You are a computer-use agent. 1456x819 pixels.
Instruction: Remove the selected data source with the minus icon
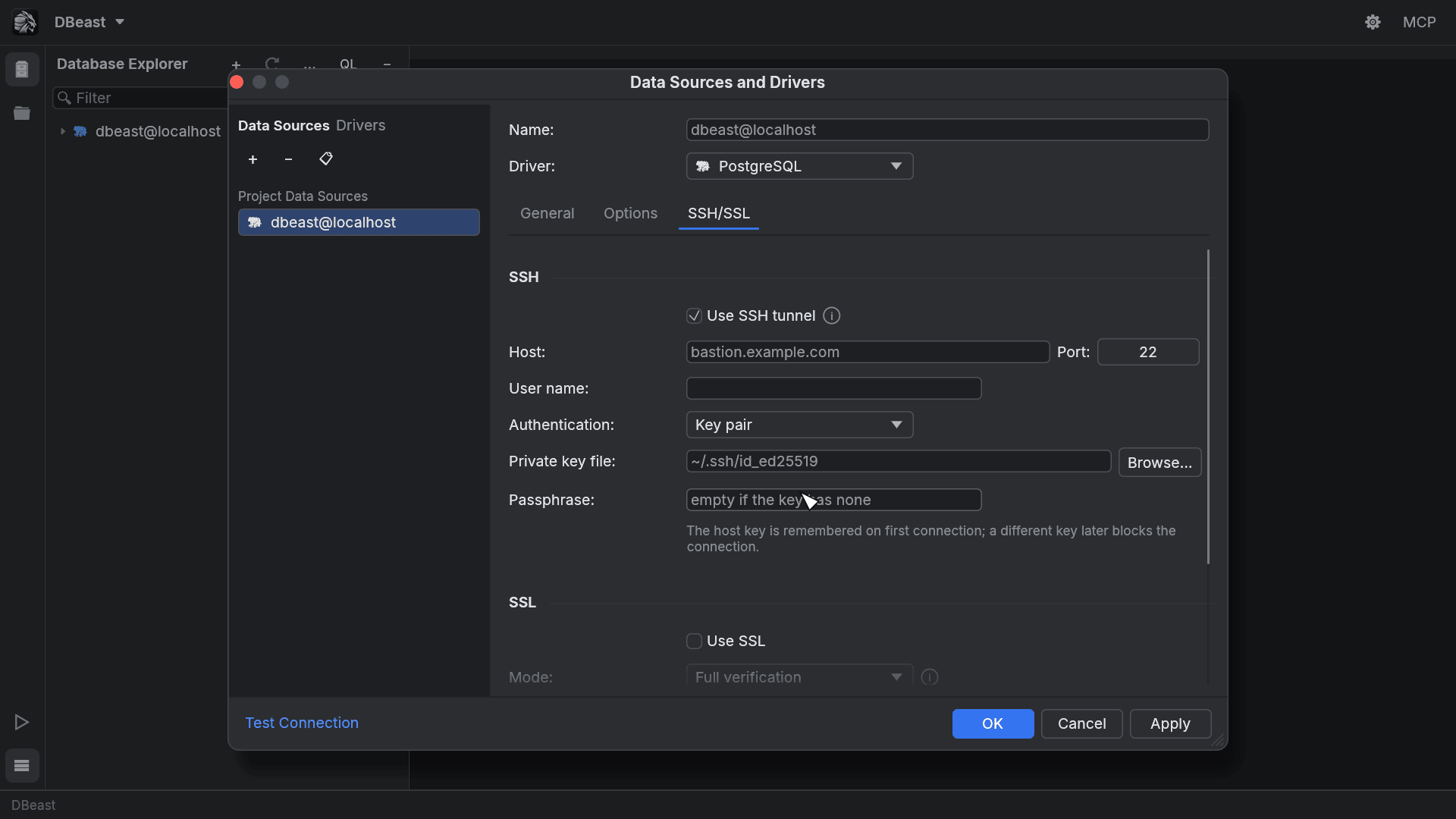288,159
